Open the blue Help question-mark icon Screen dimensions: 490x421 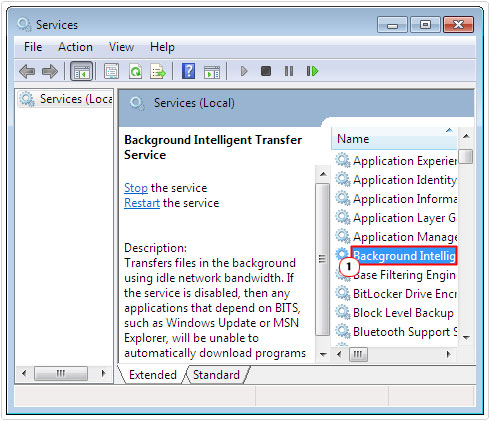pyautogui.click(x=188, y=71)
